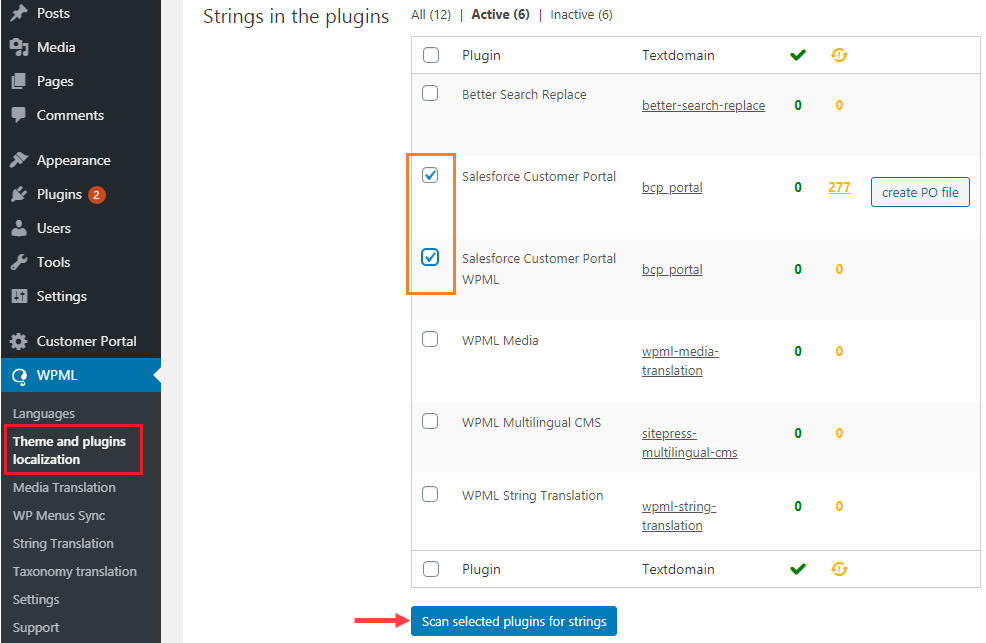Viewport: 986px width, 643px height.
Task: Show All (12) plugins filter
Action: (x=431, y=15)
